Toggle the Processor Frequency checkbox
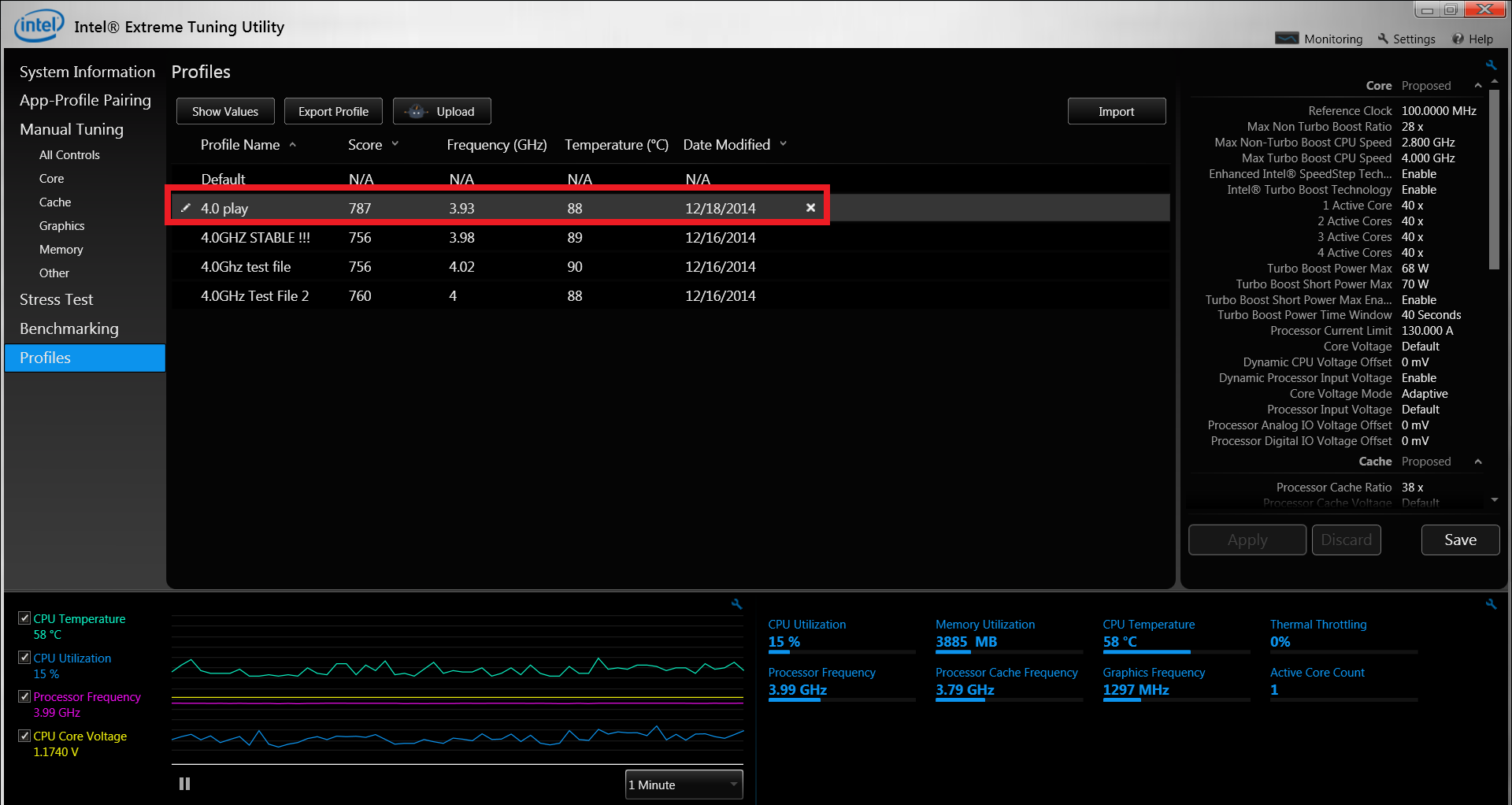Image resolution: width=1512 pixels, height=805 pixels. [24, 696]
